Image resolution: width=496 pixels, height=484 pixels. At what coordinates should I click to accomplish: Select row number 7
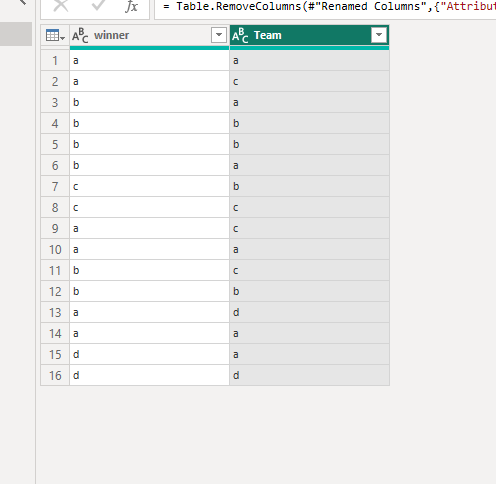55,187
